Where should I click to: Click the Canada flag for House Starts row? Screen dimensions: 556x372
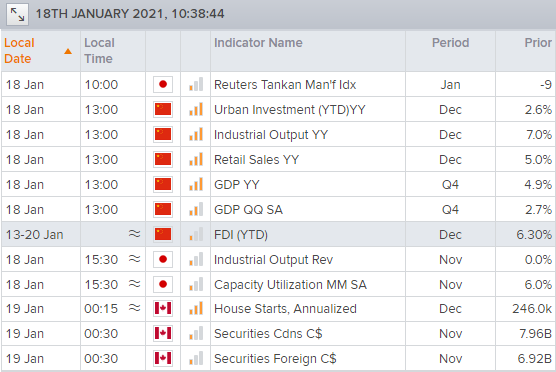coord(163,308)
